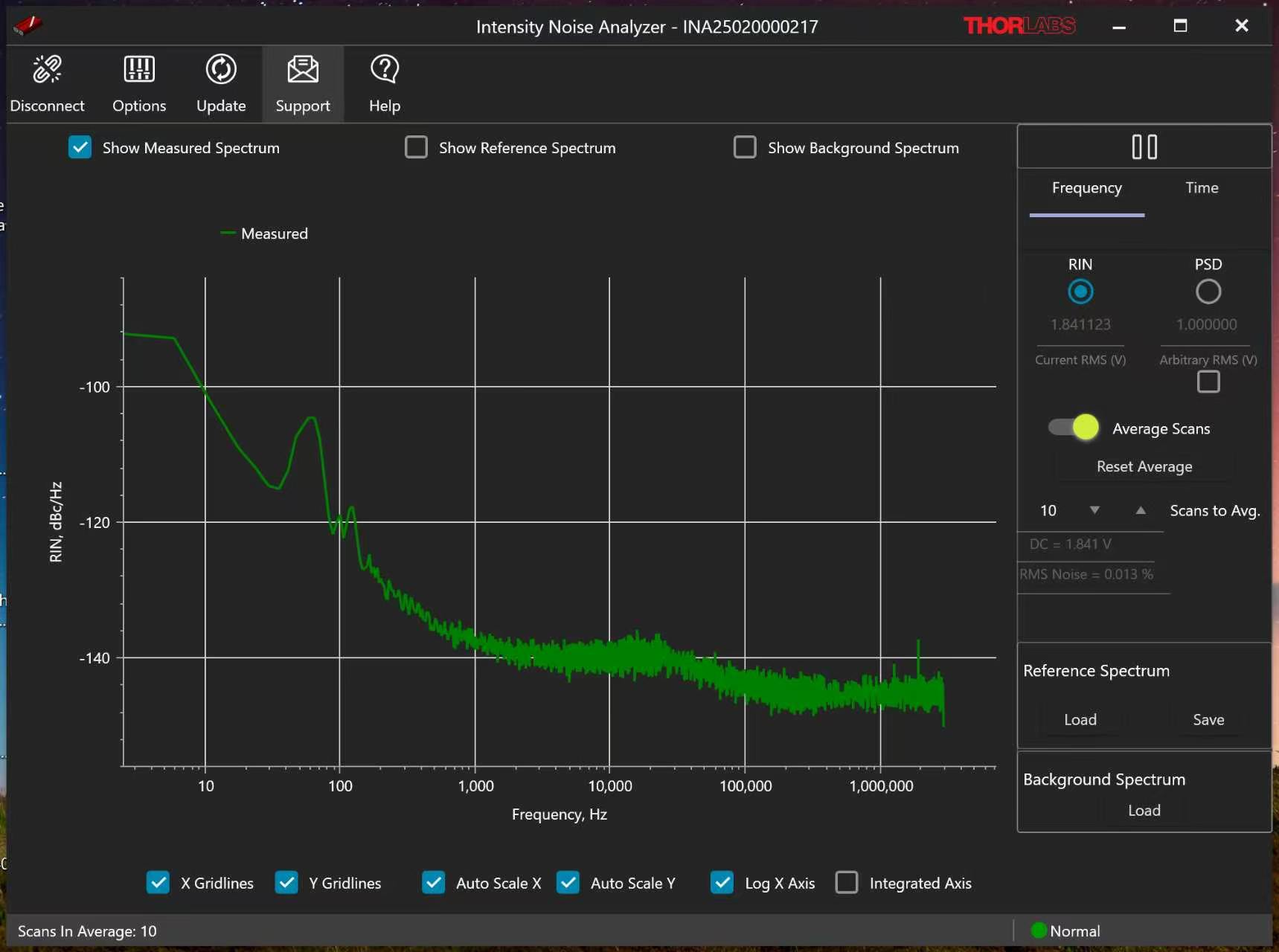Screen dimensions: 1279x952
Task: Click the RMS Noise = 0.013 % readout
Action: (x=1086, y=574)
